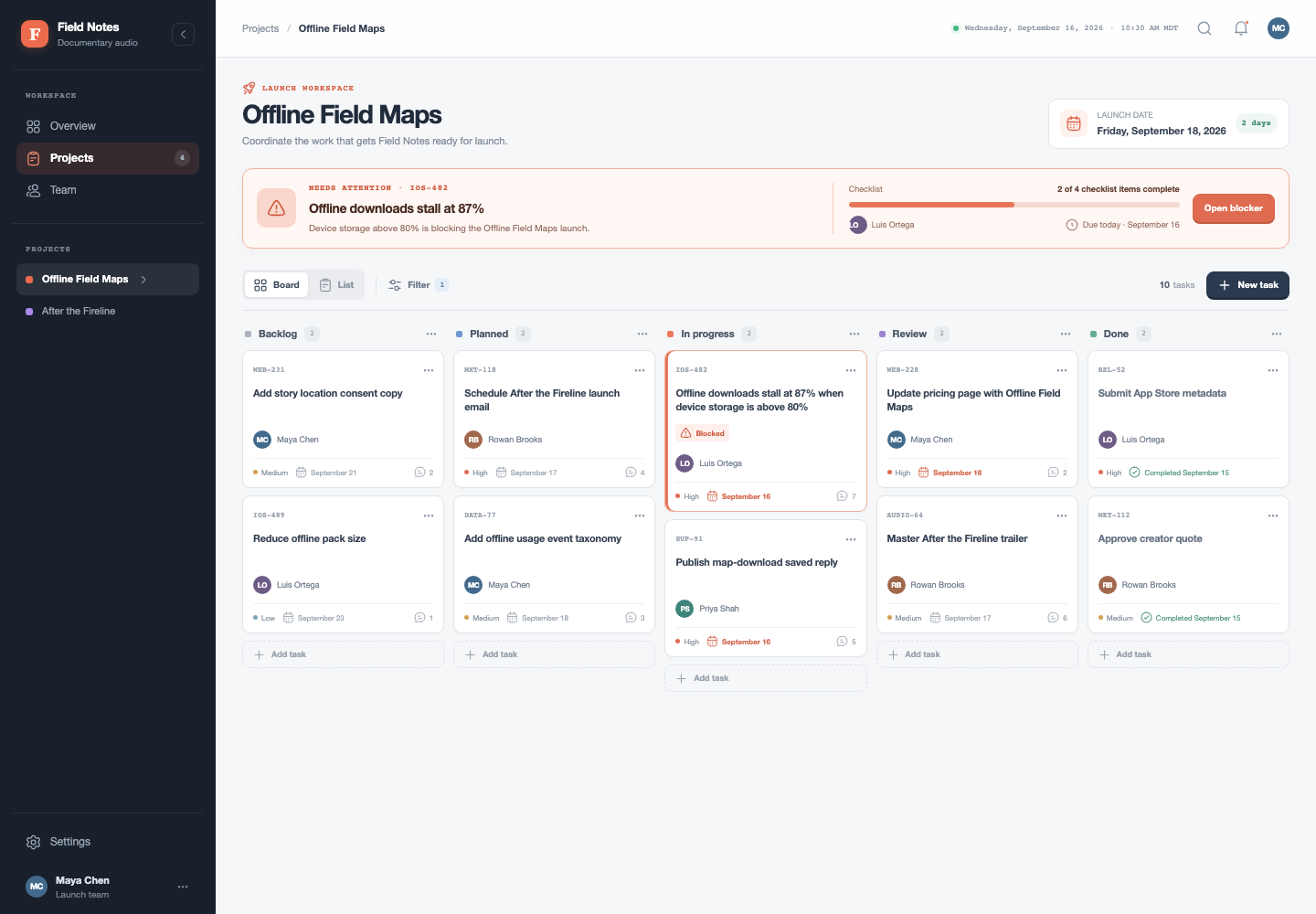The height and width of the screenshot is (914, 1316).
Task: Click the launch date calendar icon
Action: [x=1074, y=123]
